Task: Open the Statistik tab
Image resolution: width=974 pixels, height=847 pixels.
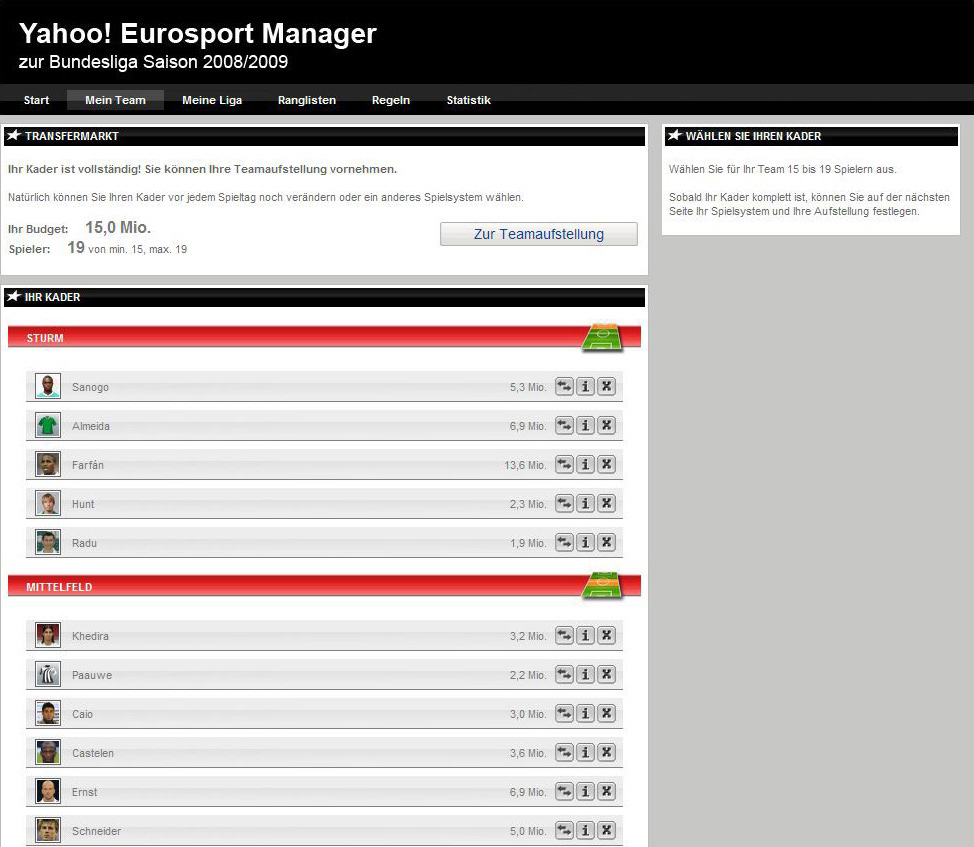Action: [468, 100]
